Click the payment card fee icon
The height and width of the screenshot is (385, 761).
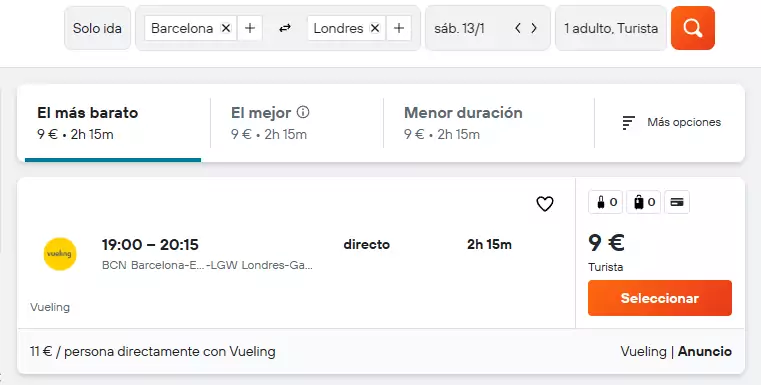pyautogui.click(x=677, y=202)
